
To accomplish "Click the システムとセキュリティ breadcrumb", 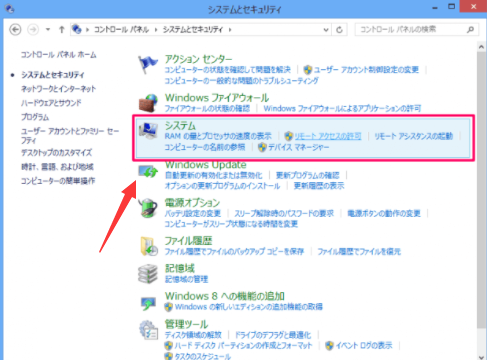I will [x=193, y=30].
